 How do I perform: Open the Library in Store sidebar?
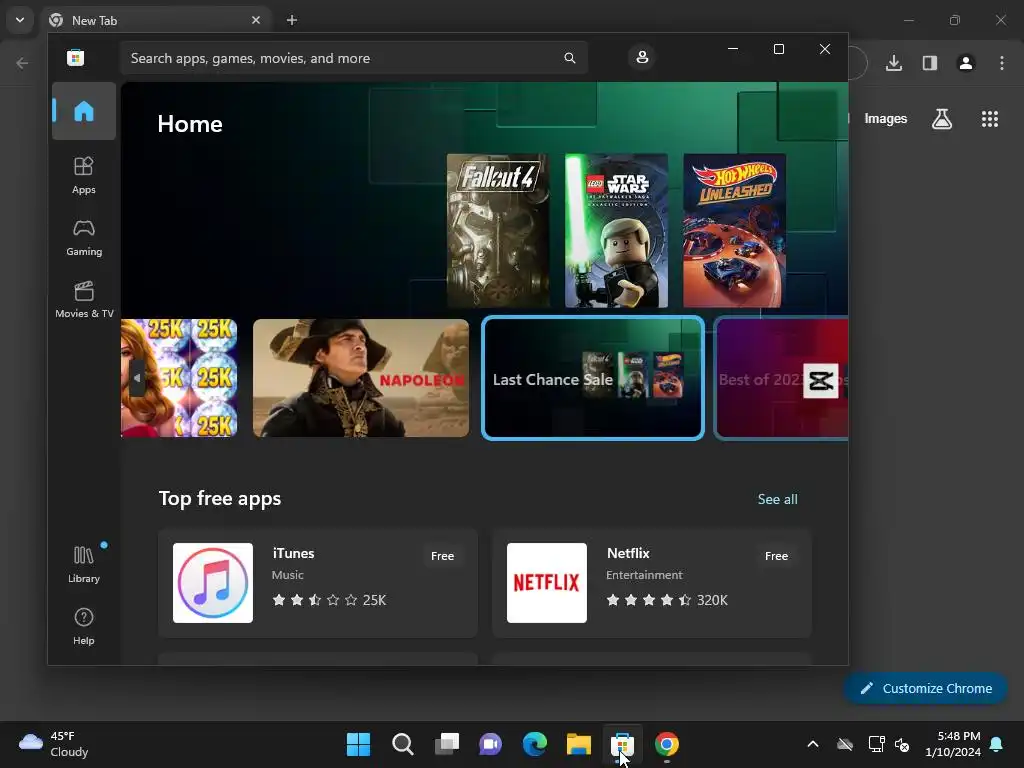coord(84,564)
